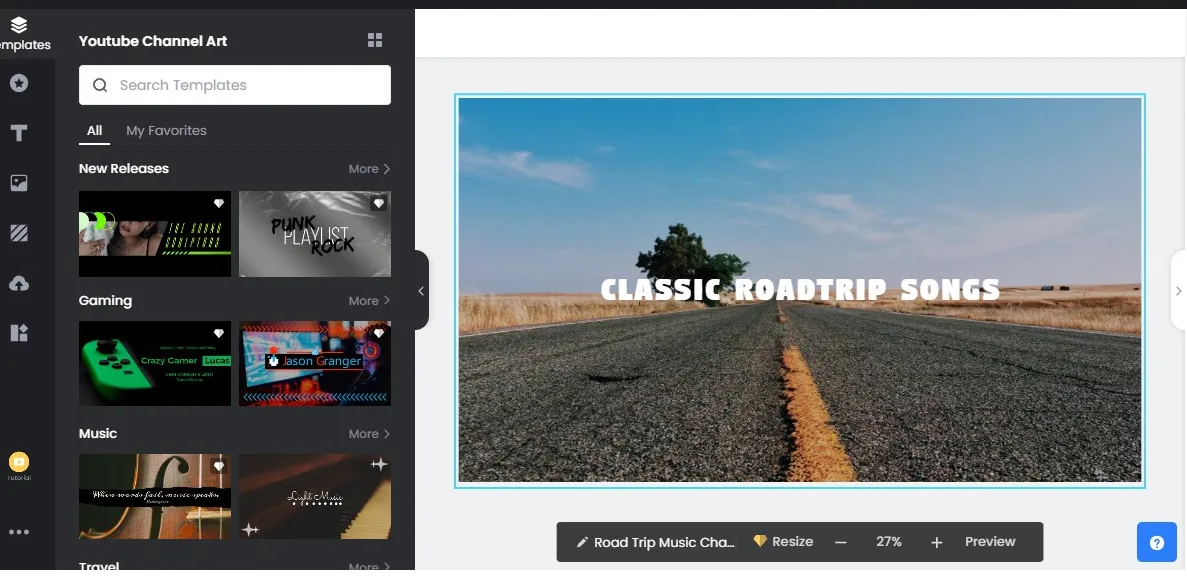Screen dimensions: 1187x577
Task: Zoom out with the minus button
Action: coord(841,542)
